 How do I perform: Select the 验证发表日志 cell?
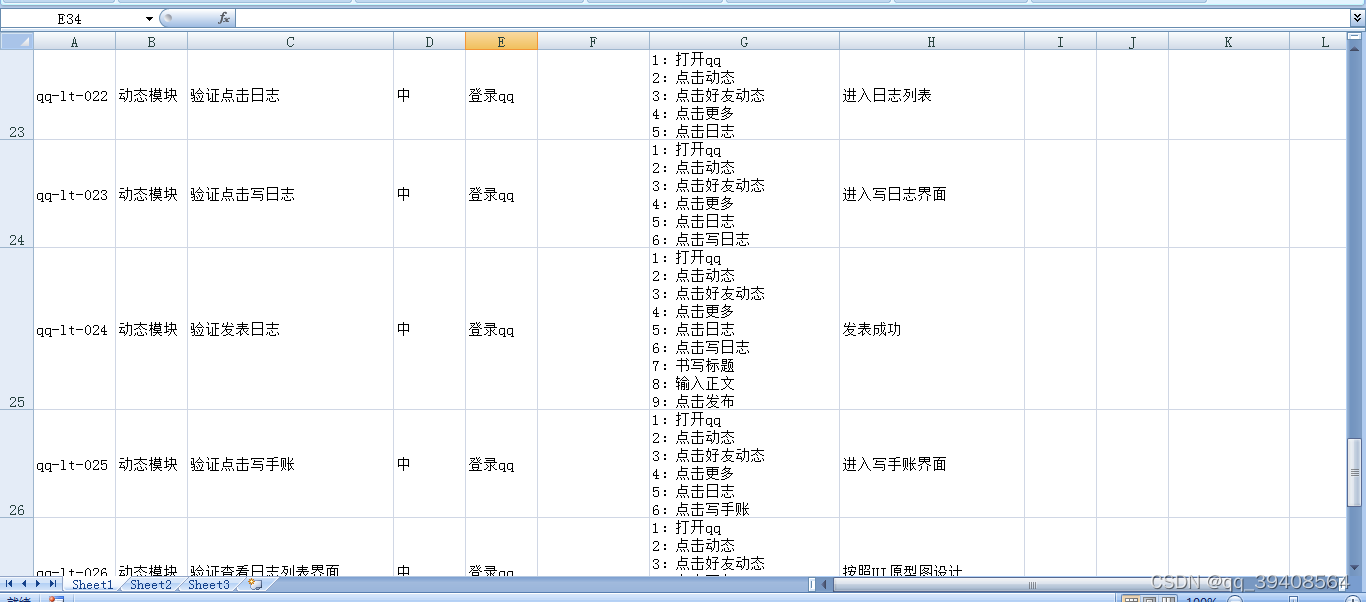pyautogui.click(x=290, y=329)
